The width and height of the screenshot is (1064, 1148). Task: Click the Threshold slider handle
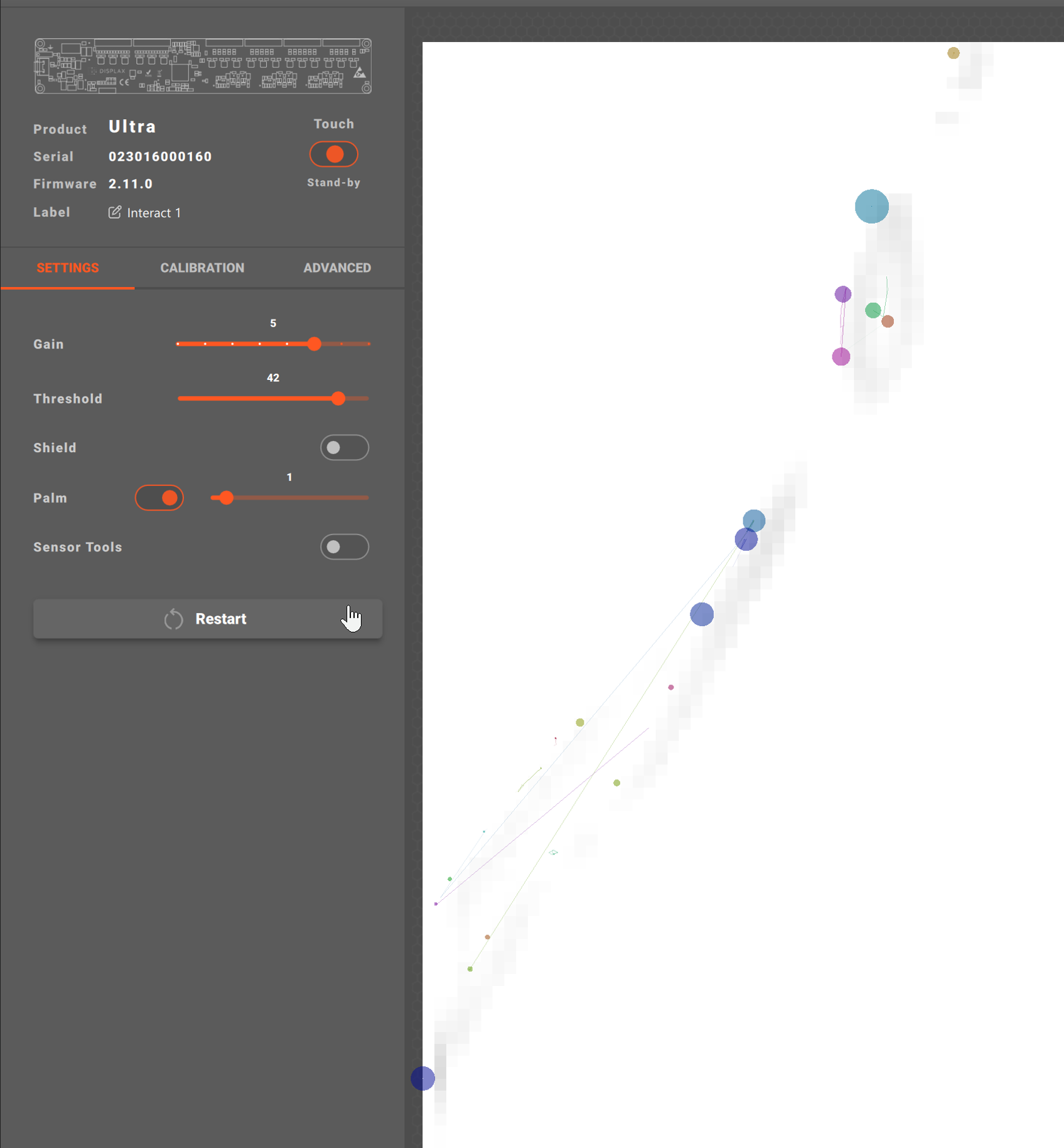coord(338,399)
